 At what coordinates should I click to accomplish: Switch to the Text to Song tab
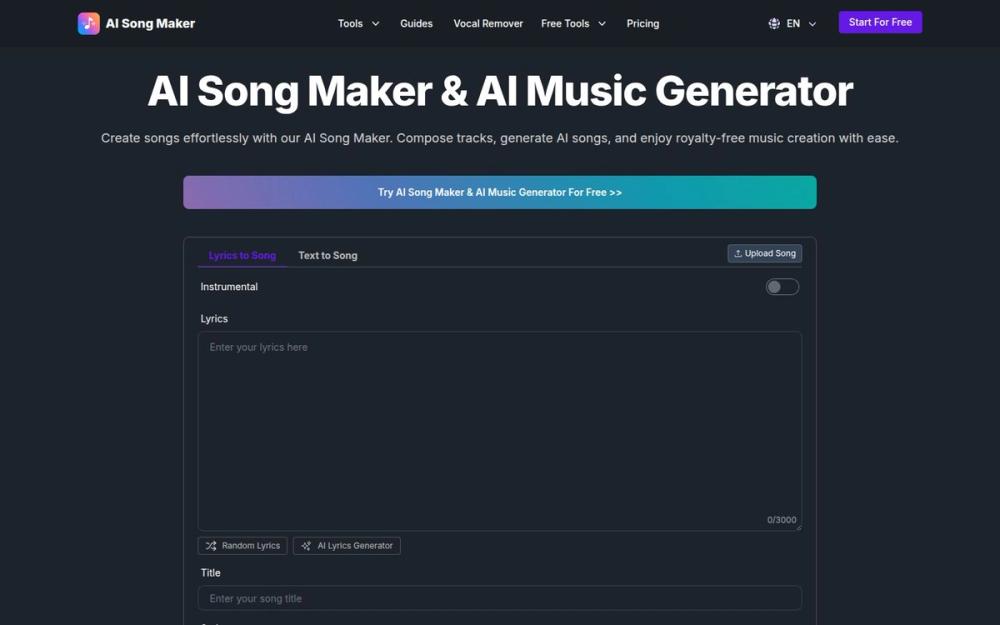click(327, 255)
